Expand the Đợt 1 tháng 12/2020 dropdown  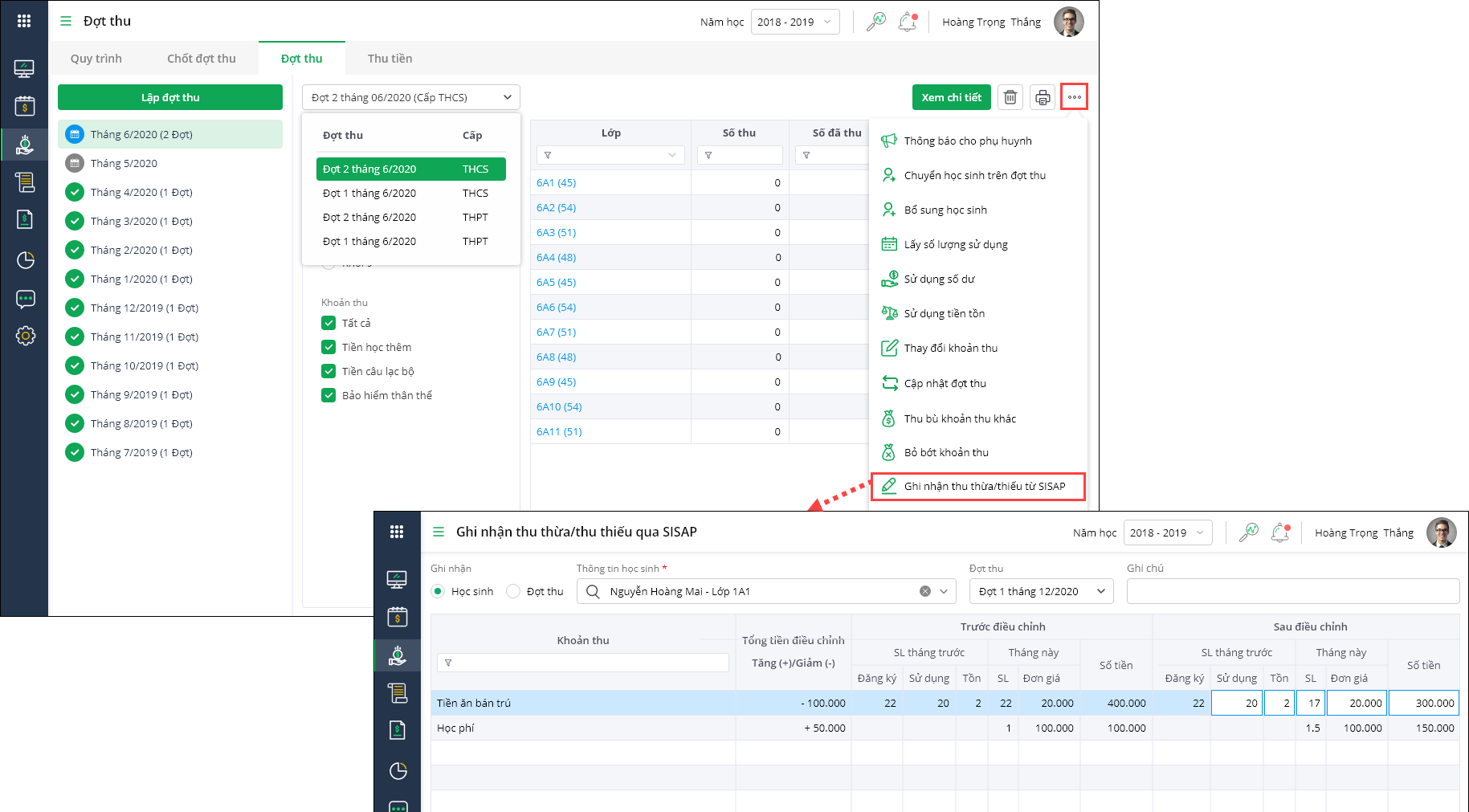click(1041, 591)
